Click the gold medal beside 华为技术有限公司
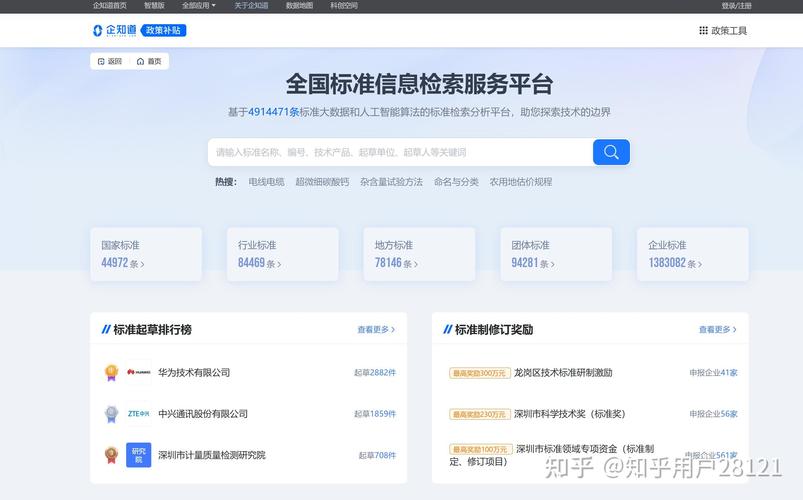This screenshot has width=803, height=500. coord(111,372)
